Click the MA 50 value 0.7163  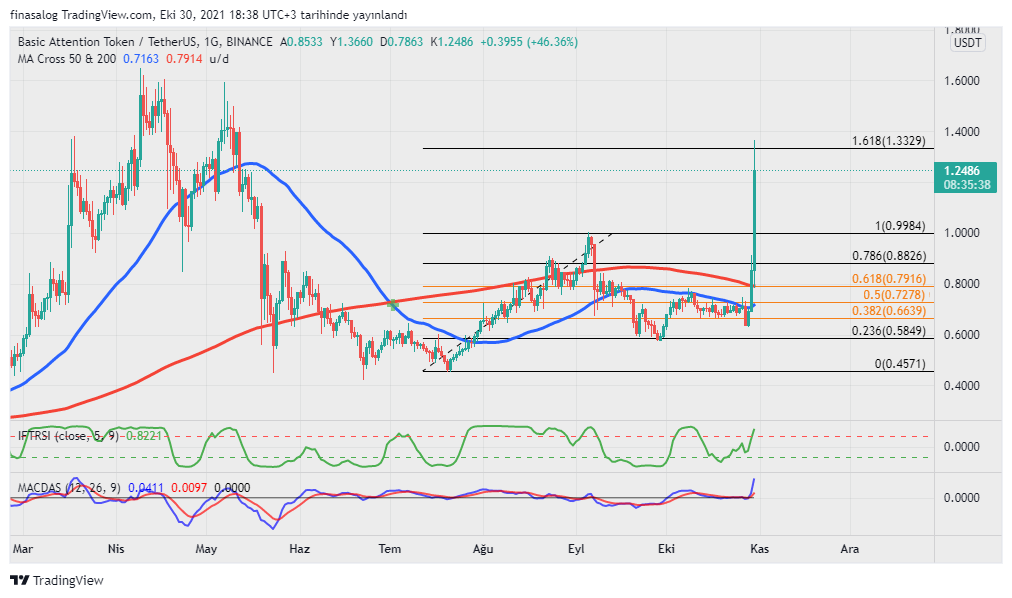141,59
